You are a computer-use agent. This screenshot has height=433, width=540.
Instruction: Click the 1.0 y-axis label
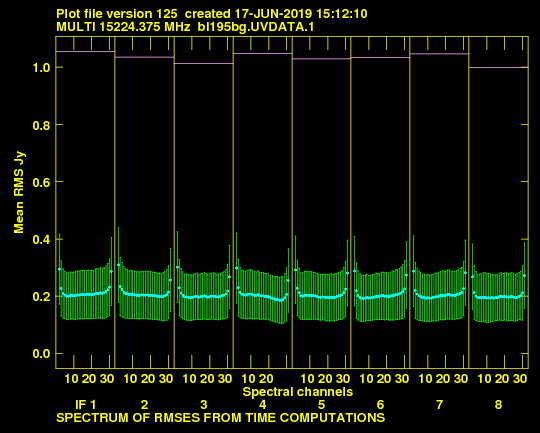(41, 68)
